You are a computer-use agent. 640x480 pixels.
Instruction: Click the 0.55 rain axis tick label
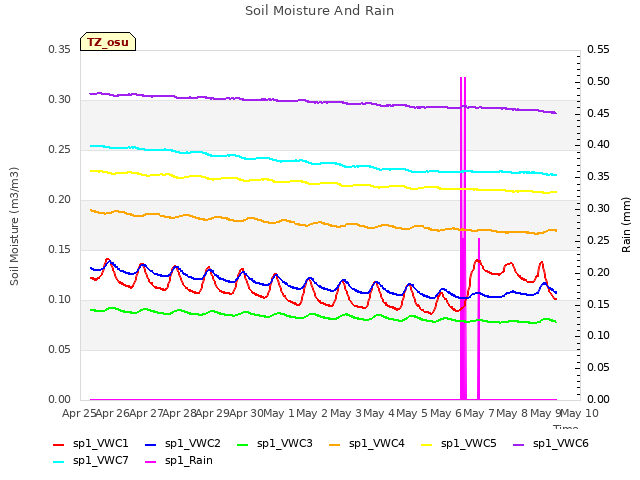tap(598, 50)
